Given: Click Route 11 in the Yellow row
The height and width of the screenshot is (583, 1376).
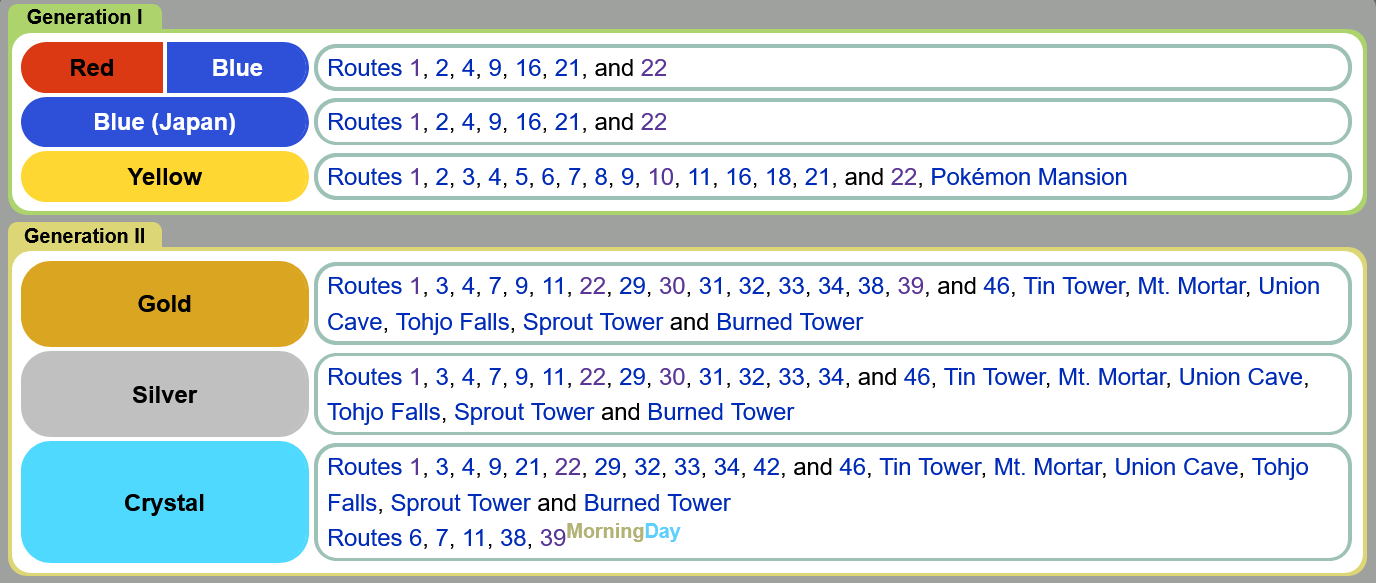Looking at the screenshot, I should tap(699, 177).
